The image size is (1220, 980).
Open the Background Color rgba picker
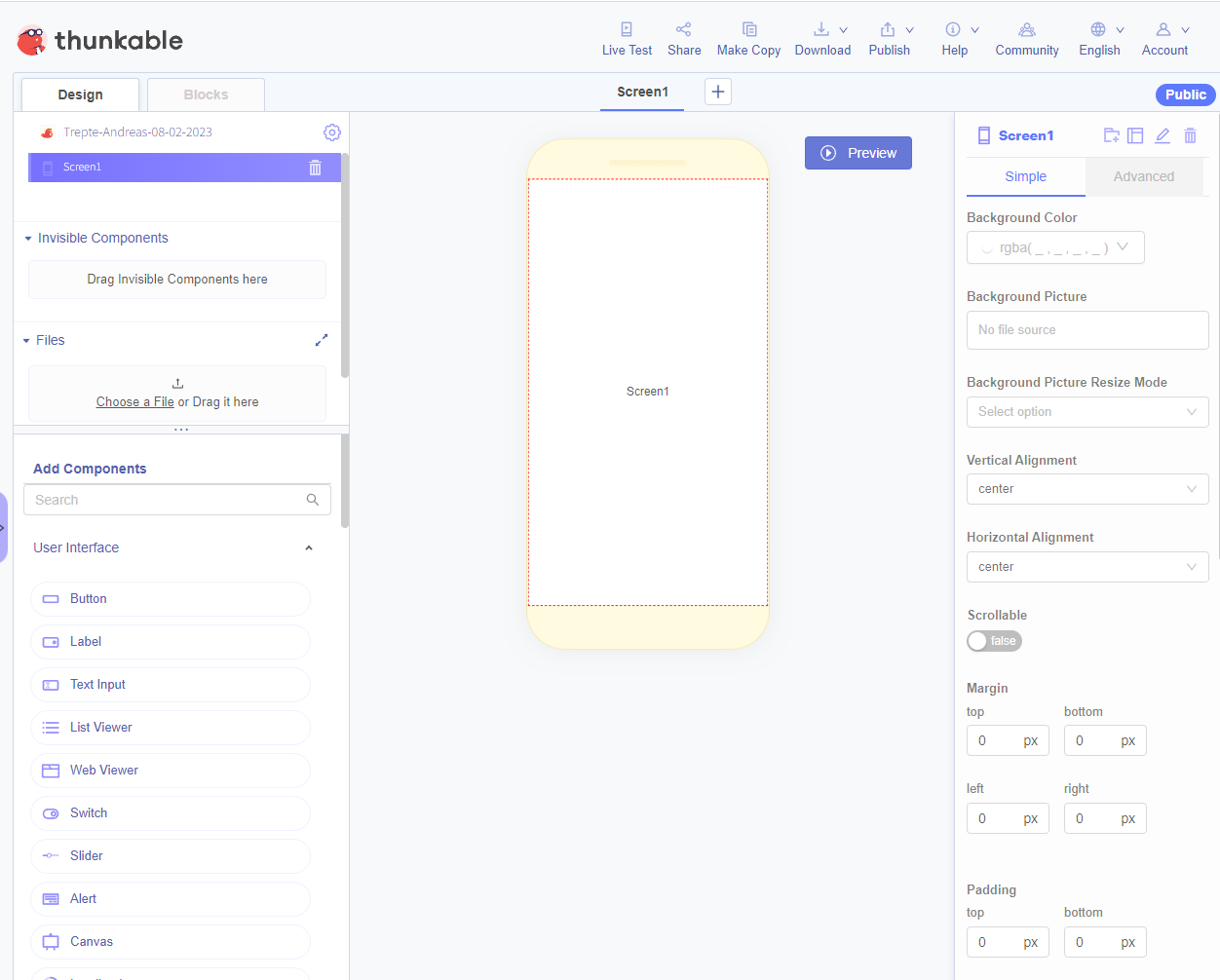click(x=1055, y=247)
